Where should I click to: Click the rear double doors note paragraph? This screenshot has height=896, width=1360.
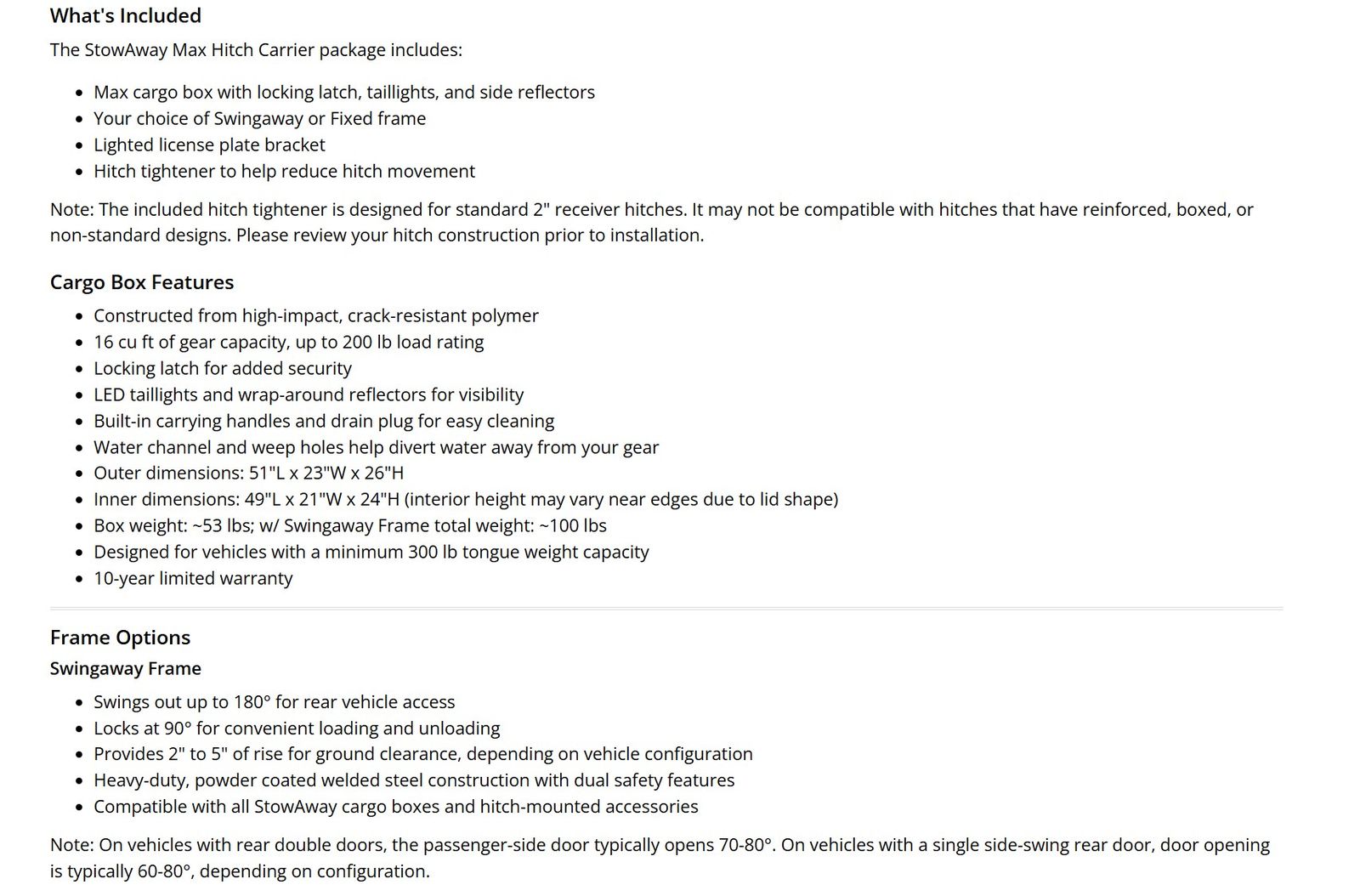[x=660, y=858]
